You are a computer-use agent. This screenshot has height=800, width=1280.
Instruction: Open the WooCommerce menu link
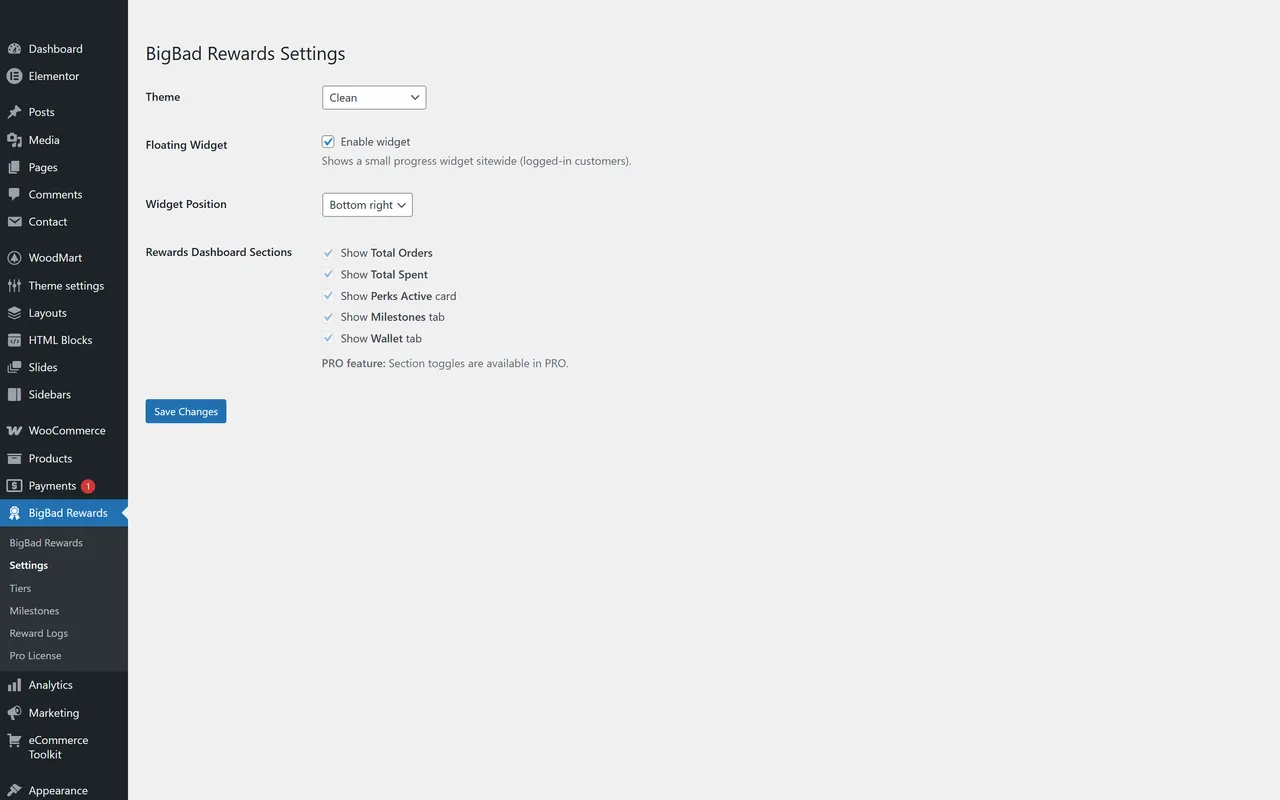pyautogui.click(x=67, y=431)
